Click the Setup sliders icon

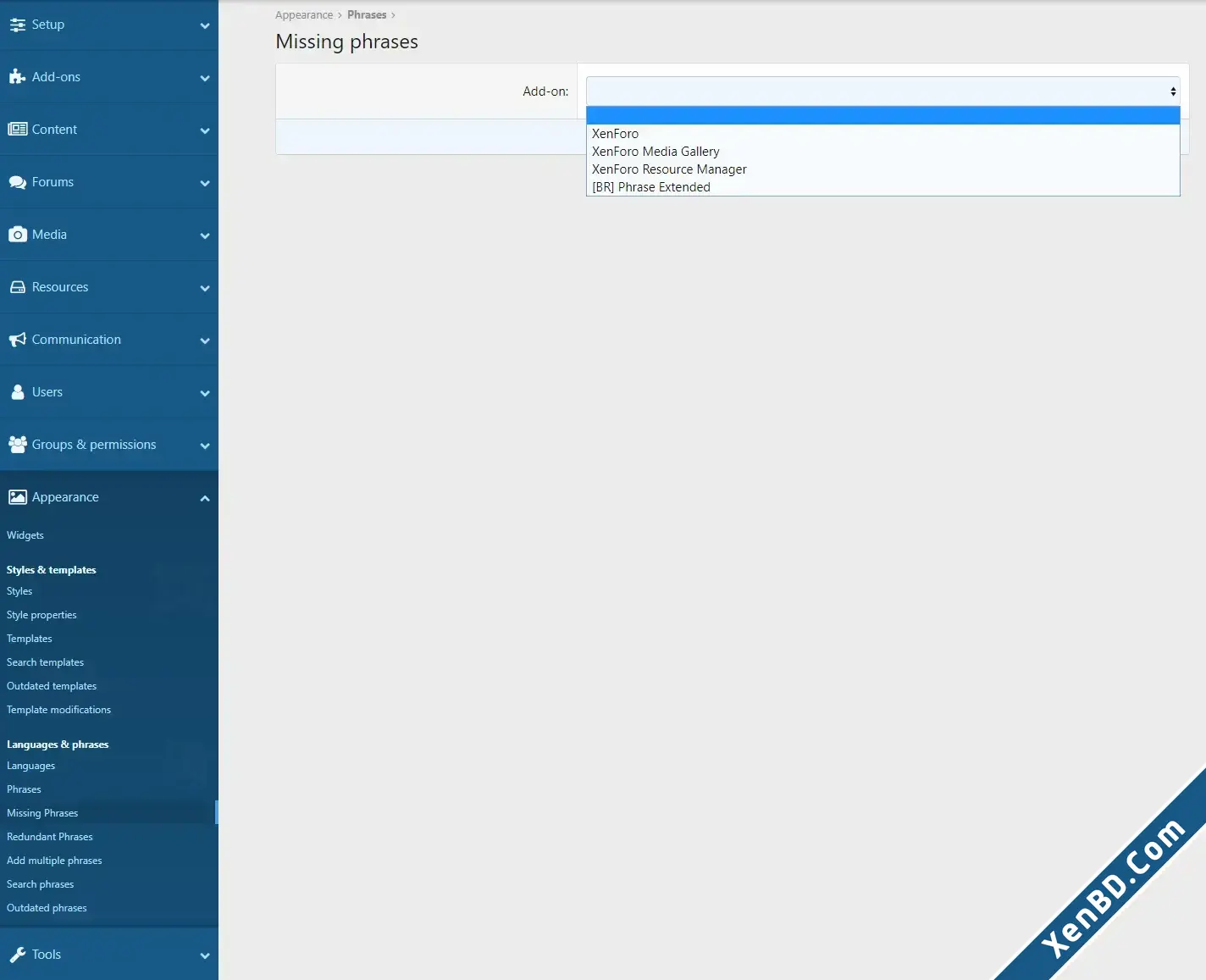[x=17, y=25]
